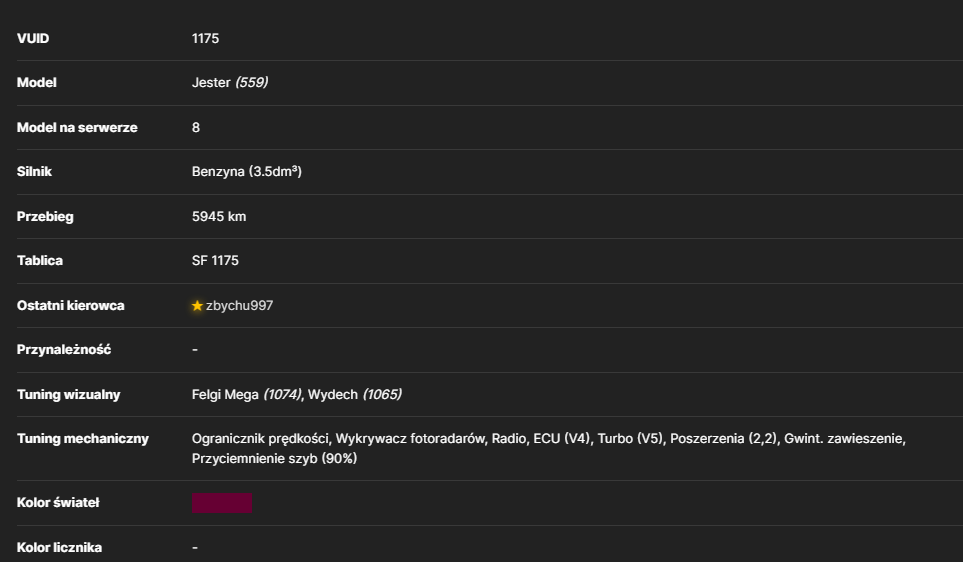963x562 pixels.
Task: Click the Tuning wizualny row label
Action: [69, 394]
